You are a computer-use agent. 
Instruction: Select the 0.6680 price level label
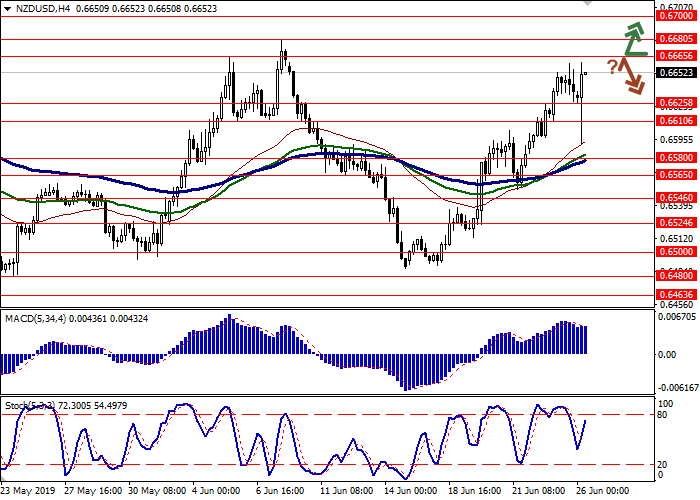tap(677, 39)
